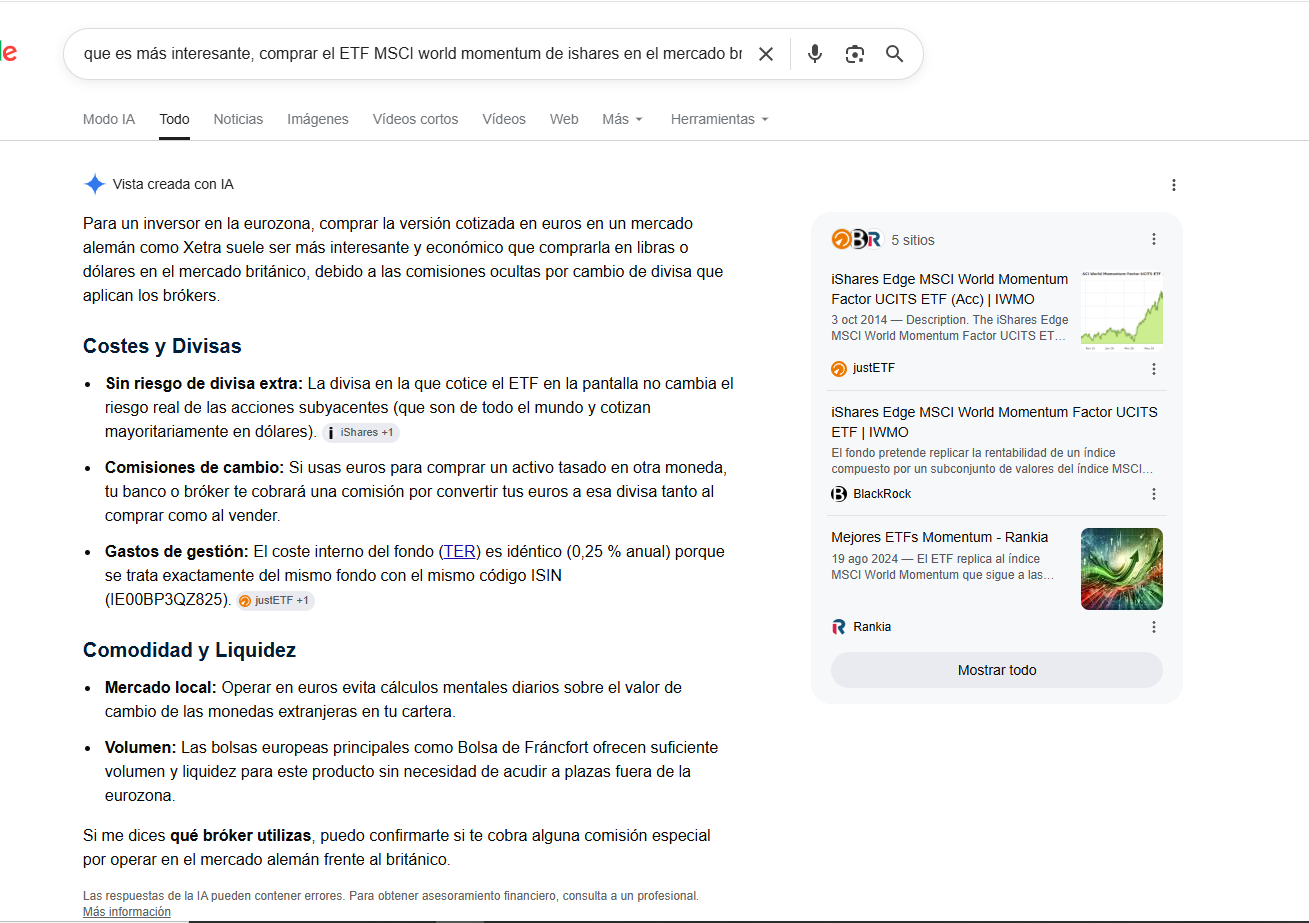Click the BlackRock source name

point(882,494)
